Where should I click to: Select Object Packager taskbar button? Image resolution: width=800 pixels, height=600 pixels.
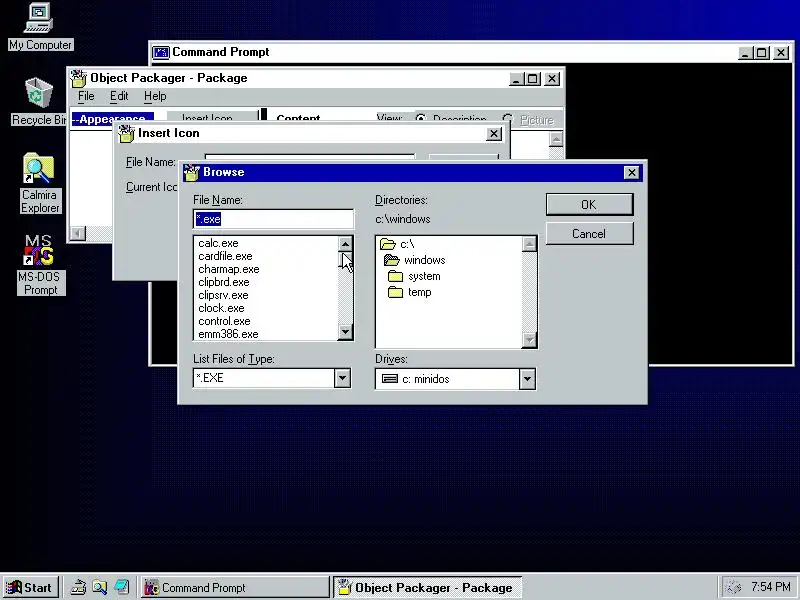[x=428, y=587]
